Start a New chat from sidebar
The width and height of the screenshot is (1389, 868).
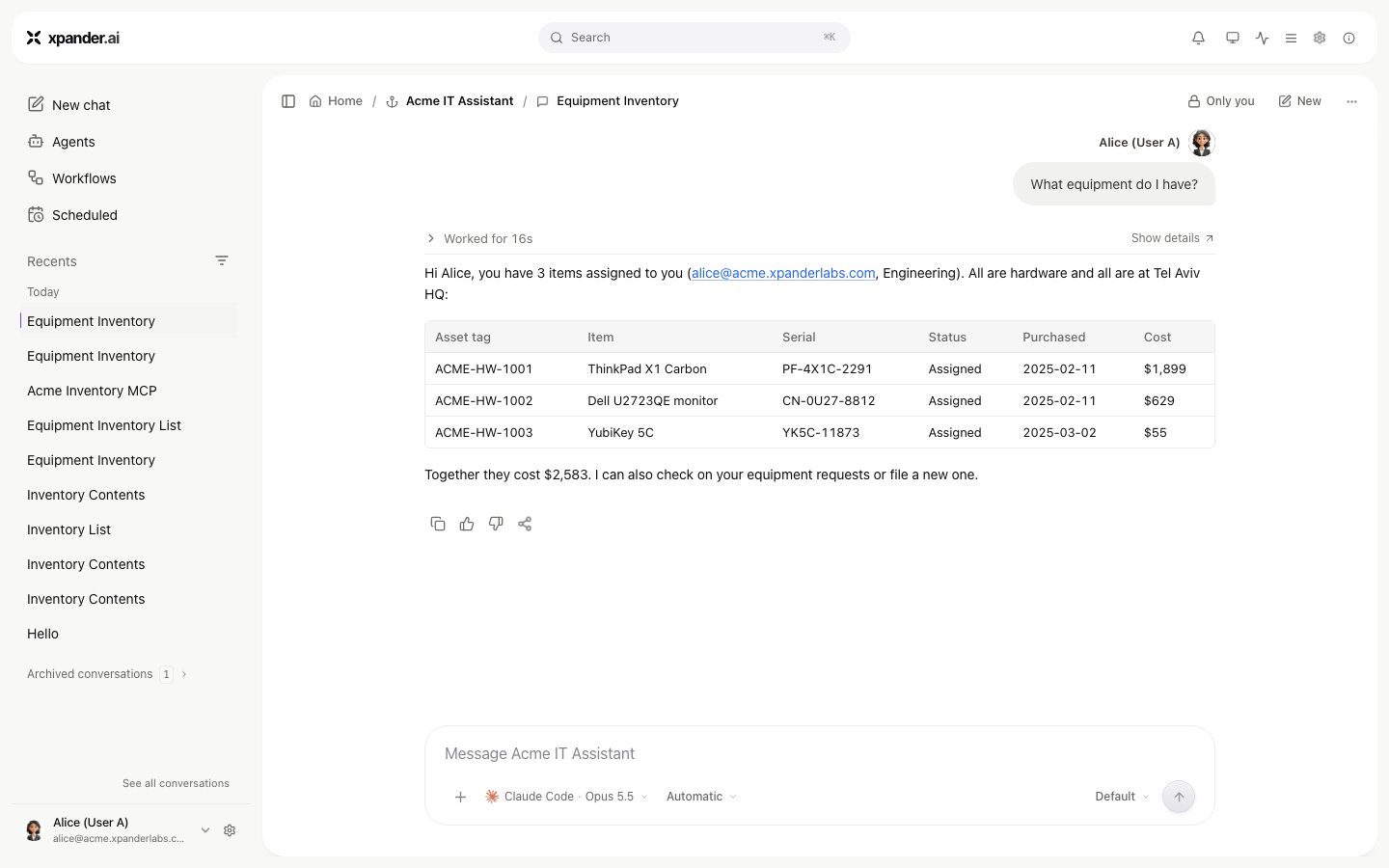(69, 105)
